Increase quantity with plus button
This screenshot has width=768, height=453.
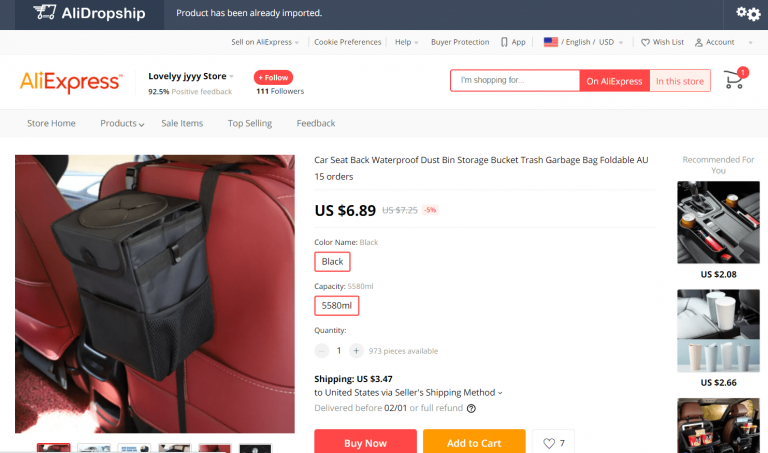356,351
